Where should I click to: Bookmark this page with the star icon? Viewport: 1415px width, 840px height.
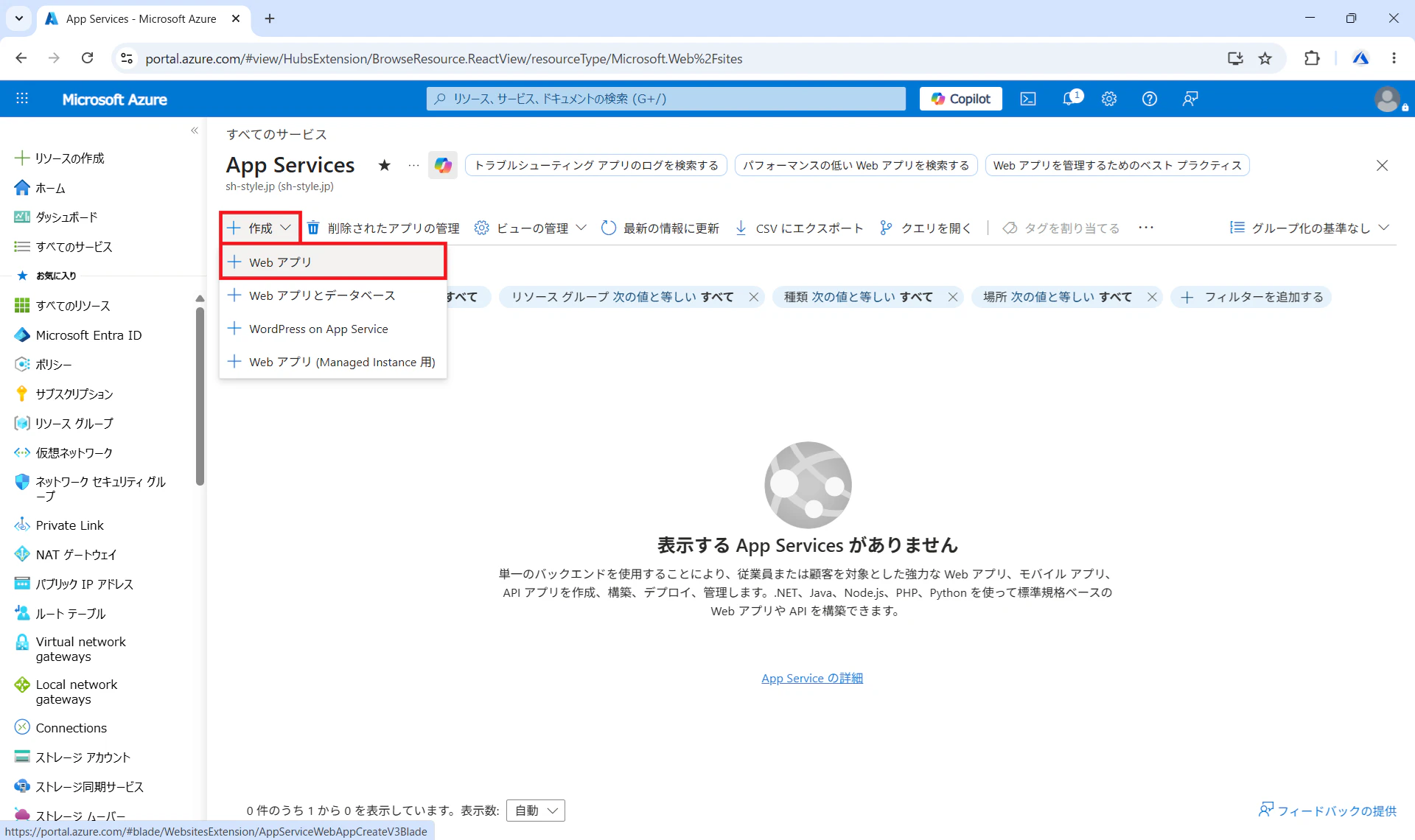click(1265, 58)
